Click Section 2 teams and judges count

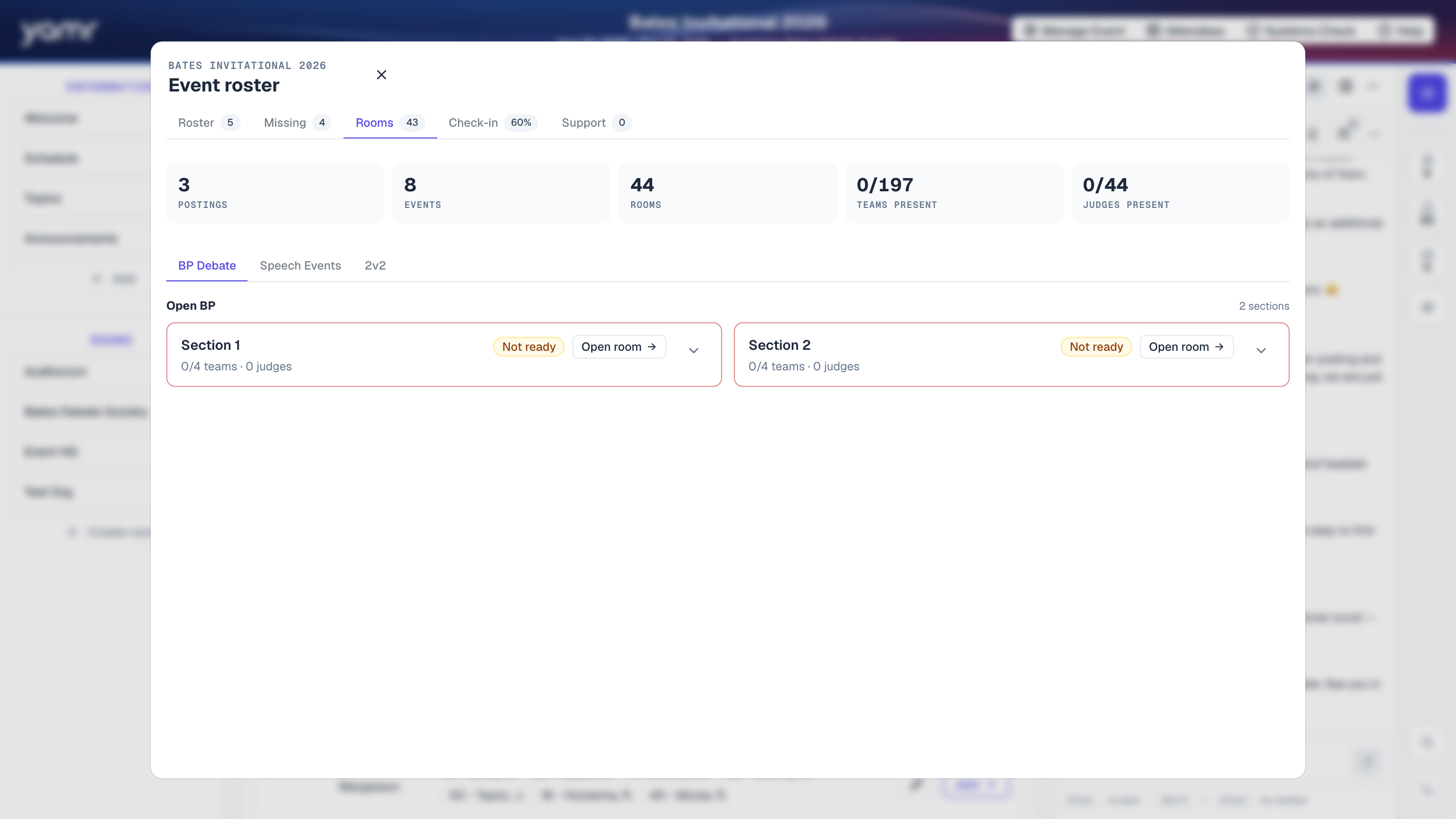804,366
